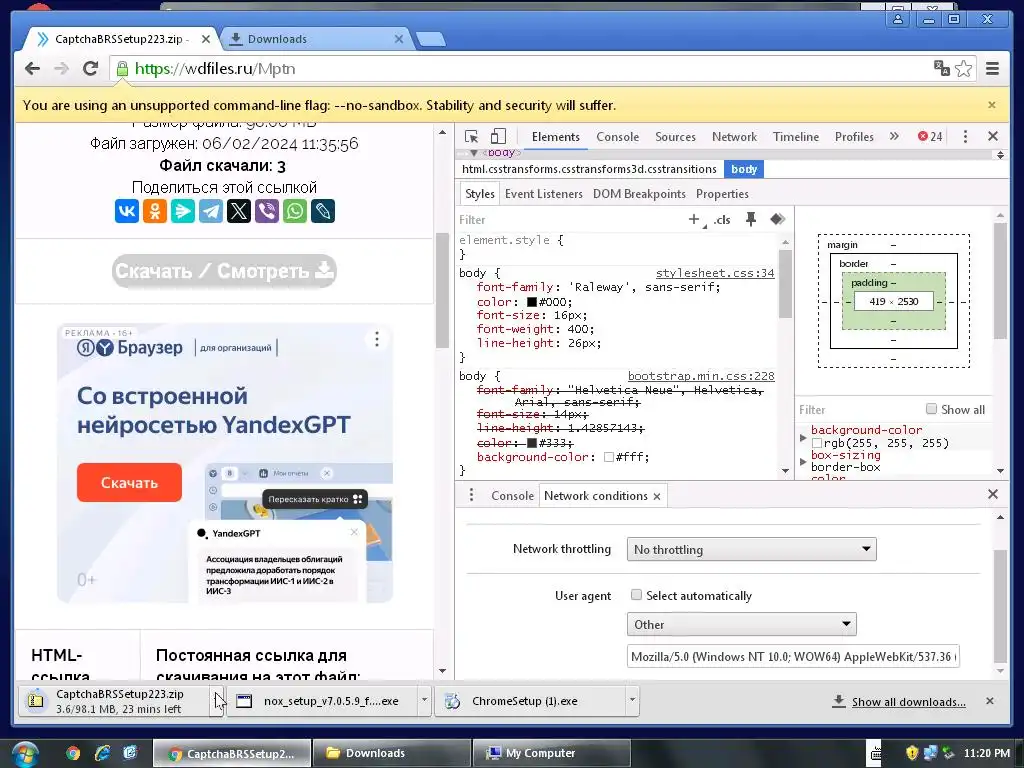Open drawer three-dot menu

click(472, 495)
